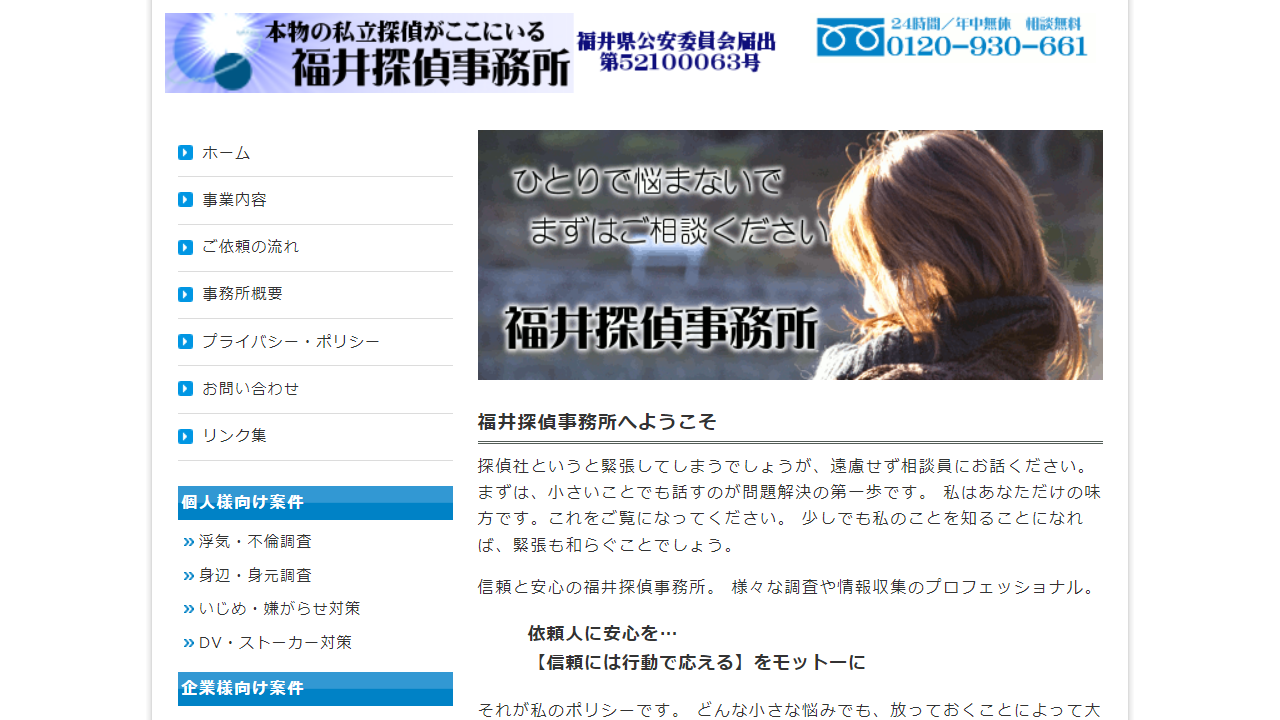The image size is (1280, 720).
Task: Click the arrow icon next to 事業内容
Action: point(185,199)
